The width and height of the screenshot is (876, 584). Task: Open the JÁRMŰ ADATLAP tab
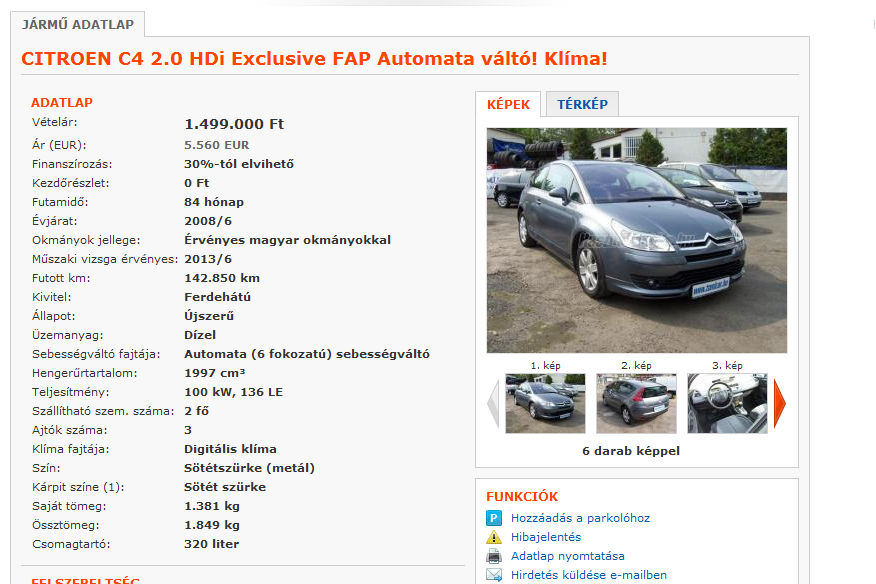[x=78, y=25]
